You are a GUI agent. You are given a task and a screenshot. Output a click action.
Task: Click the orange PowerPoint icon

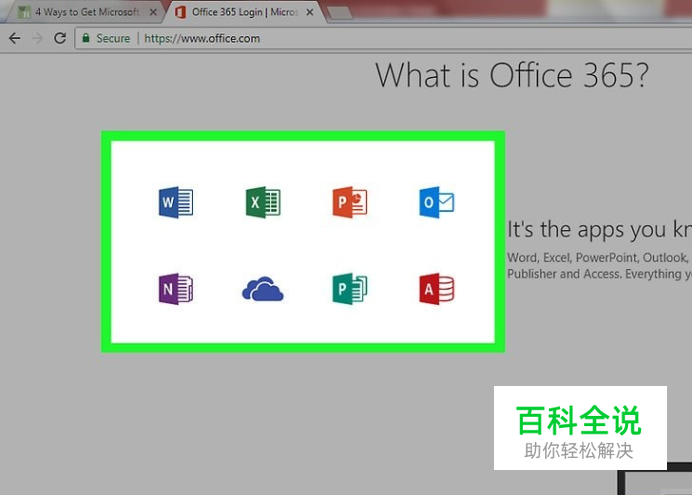click(x=350, y=202)
